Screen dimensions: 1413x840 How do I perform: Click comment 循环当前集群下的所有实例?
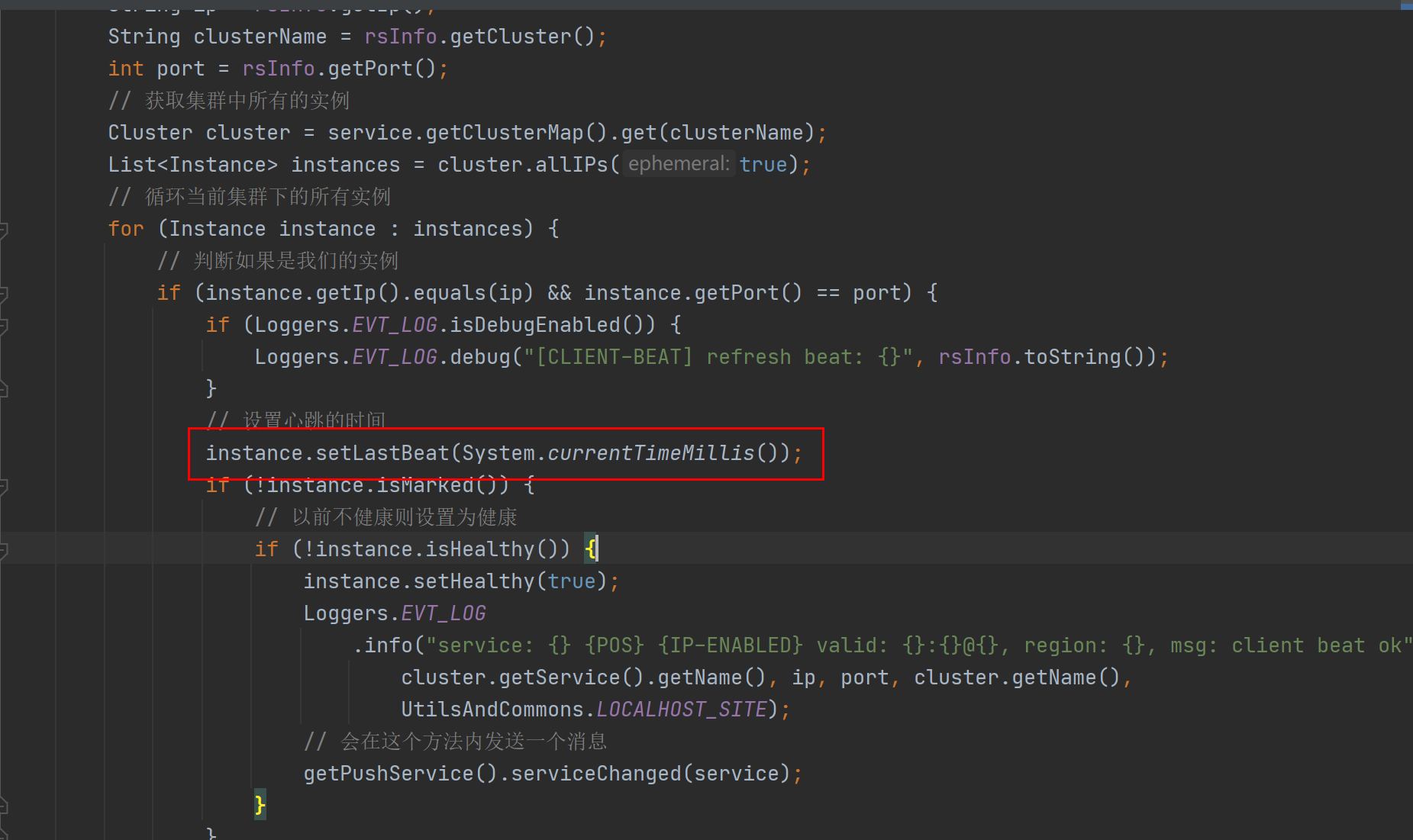250,197
